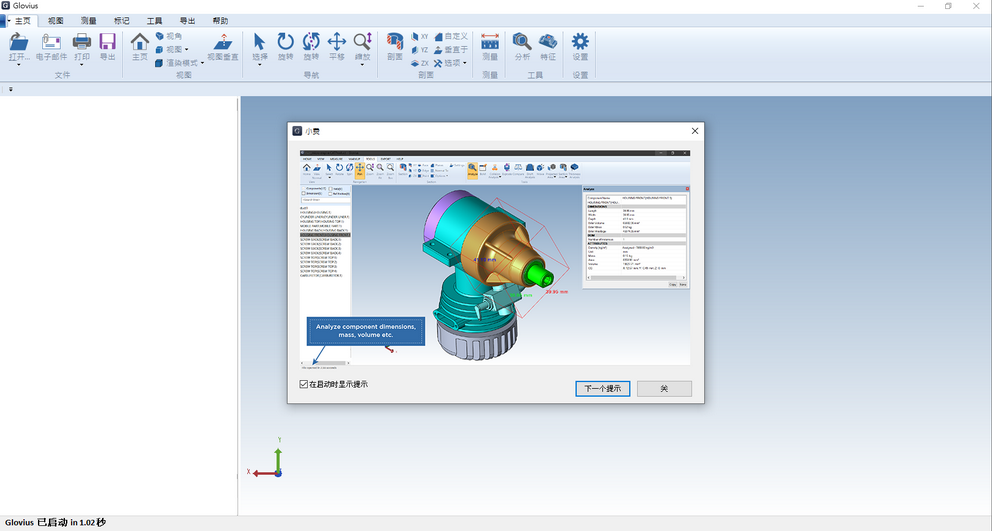The width and height of the screenshot is (992, 531).
Task: Close the tip dialog with the X
Action: tap(695, 131)
